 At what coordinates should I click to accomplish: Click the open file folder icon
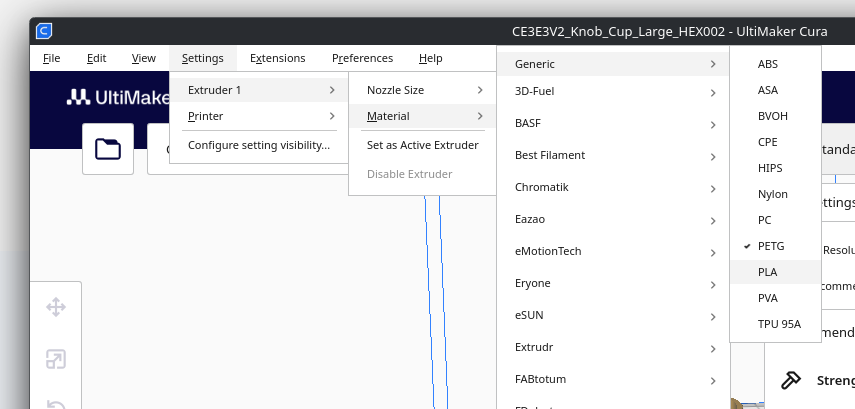[108, 149]
